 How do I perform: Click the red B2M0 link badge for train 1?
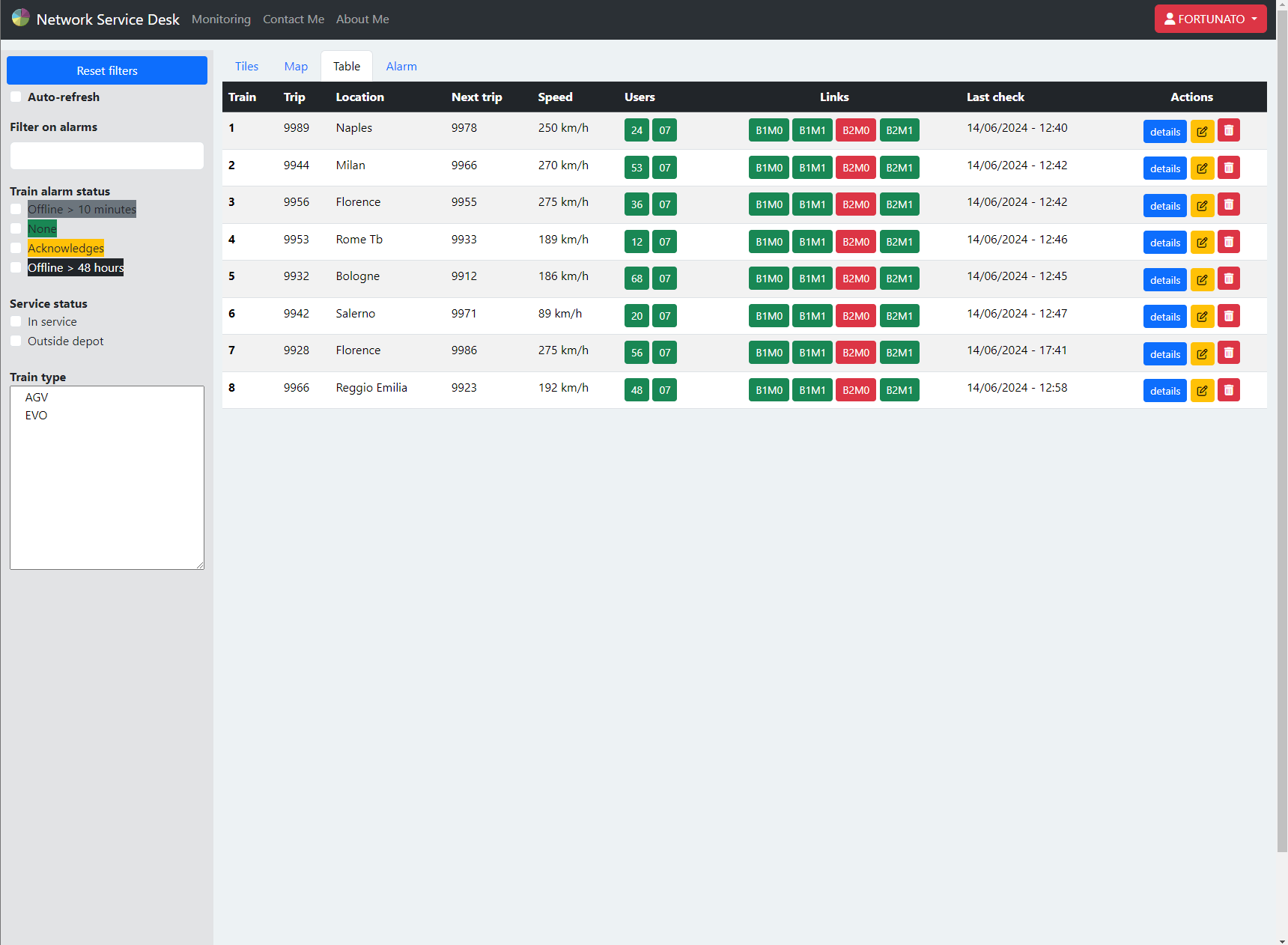pos(855,130)
